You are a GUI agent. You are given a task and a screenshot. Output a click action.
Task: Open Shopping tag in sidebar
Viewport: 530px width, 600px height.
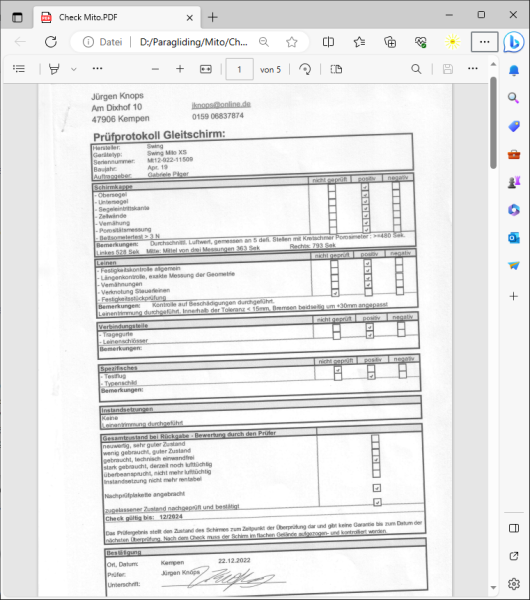(x=514, y=126)
